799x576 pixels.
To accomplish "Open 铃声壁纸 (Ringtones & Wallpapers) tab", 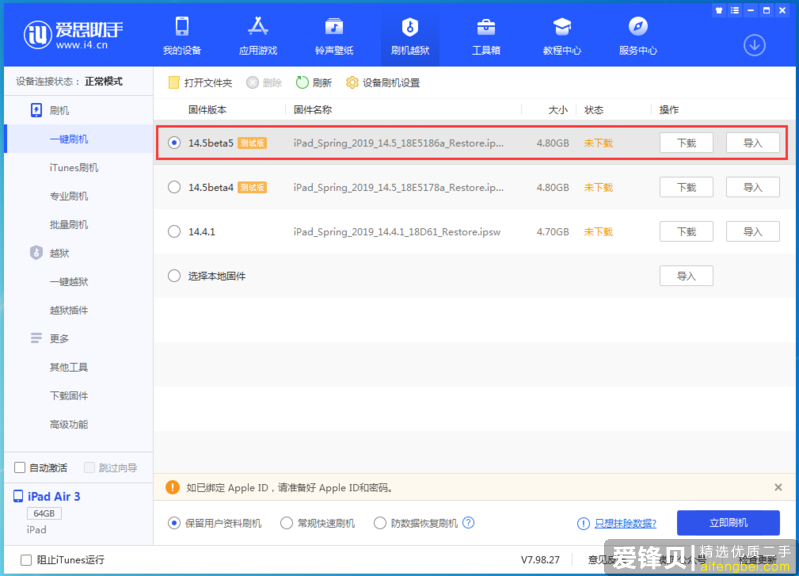I will tap(334, 35).
